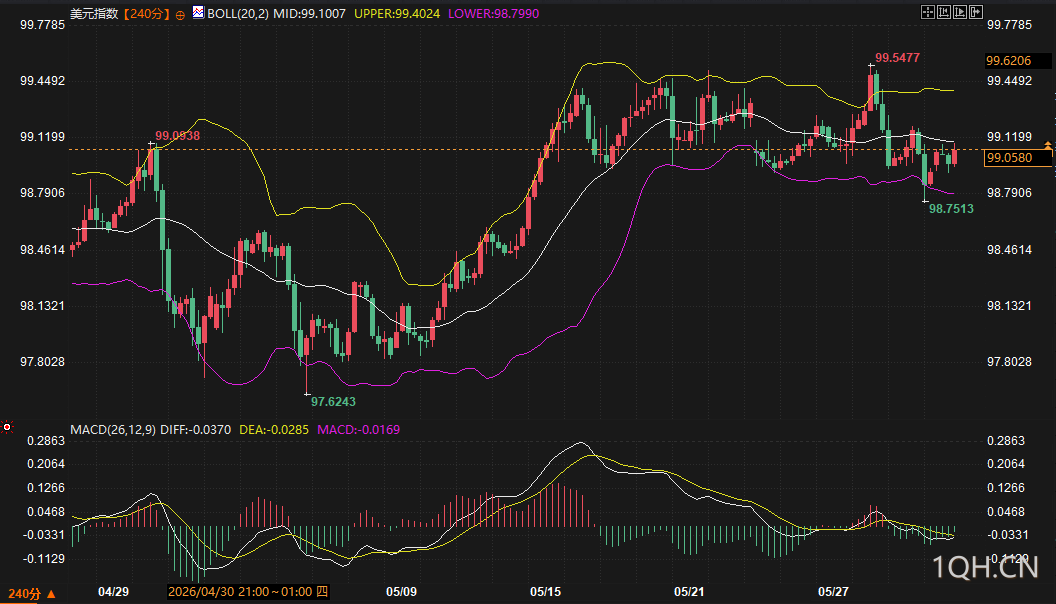This screenshot has width=1056, height=604.
Task: Click the orange crosshair circle after 240分
Action: tap(180, 15)
